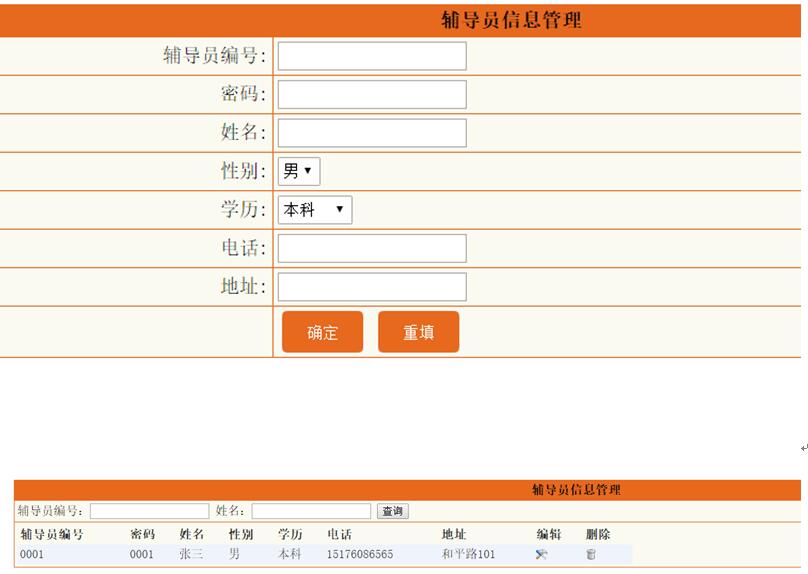Click the 删除 column header
Viewport: 808px width, 574px height.
(598, 534)
